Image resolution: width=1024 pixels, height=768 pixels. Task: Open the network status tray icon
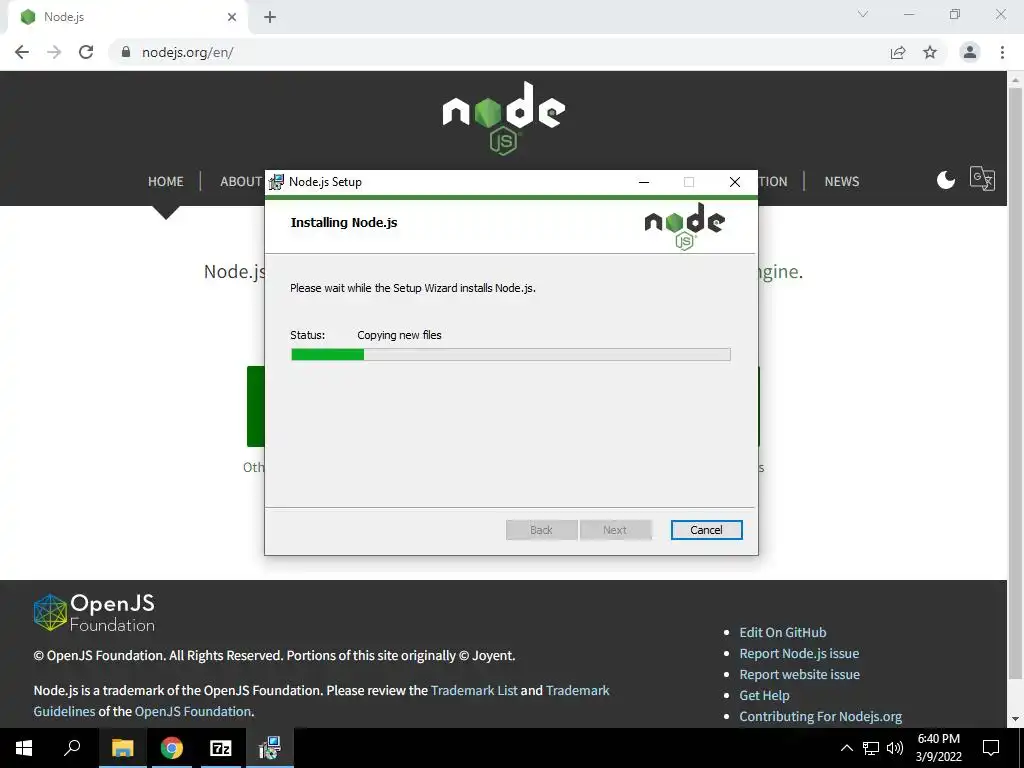coord(871,748)
